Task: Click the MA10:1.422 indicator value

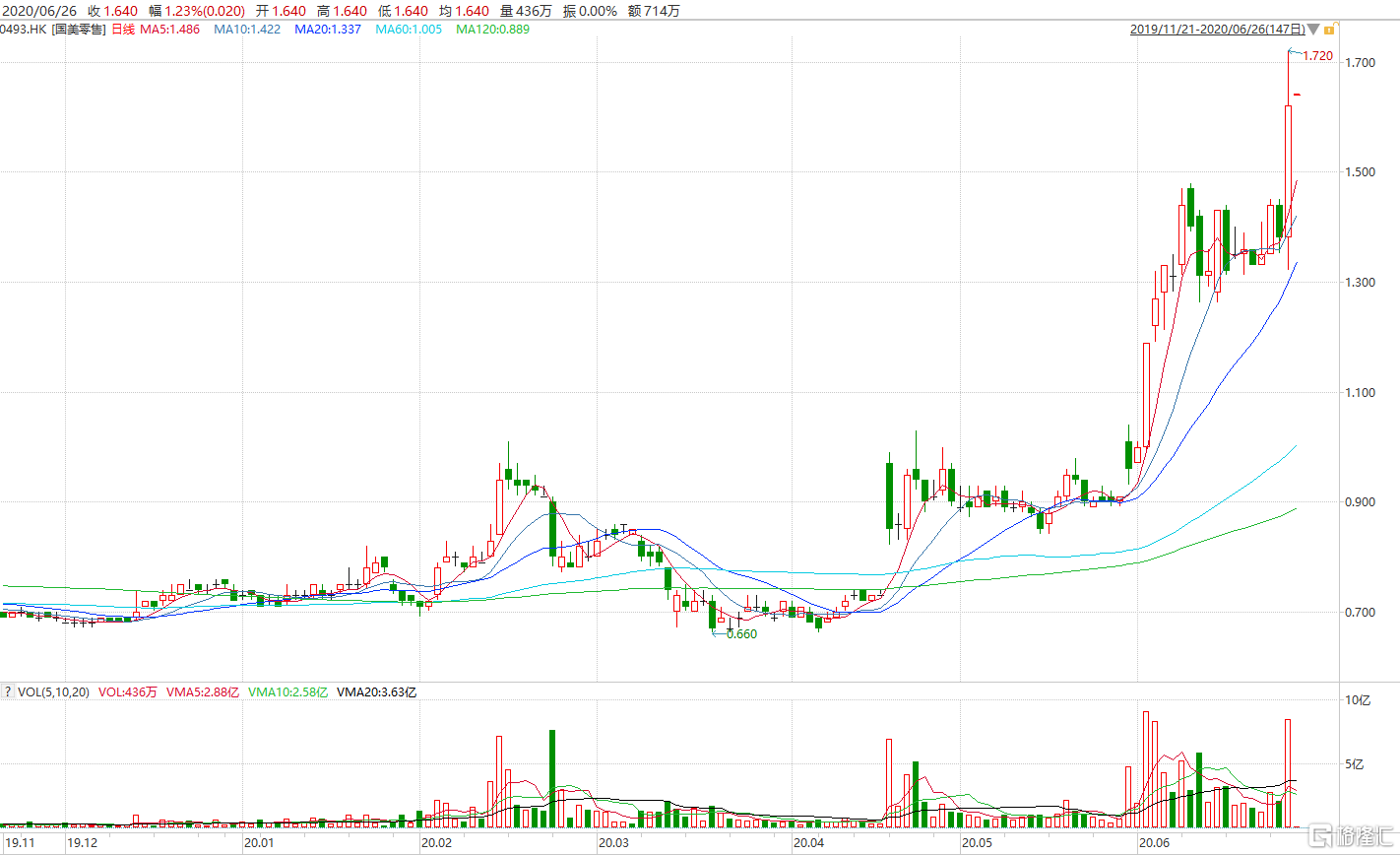Action: click(247, 30)
